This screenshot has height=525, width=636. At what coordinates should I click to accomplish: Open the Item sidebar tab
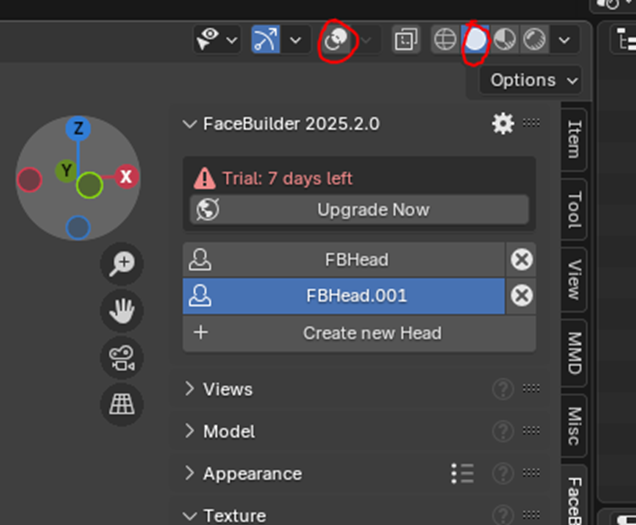coord(574,140)
